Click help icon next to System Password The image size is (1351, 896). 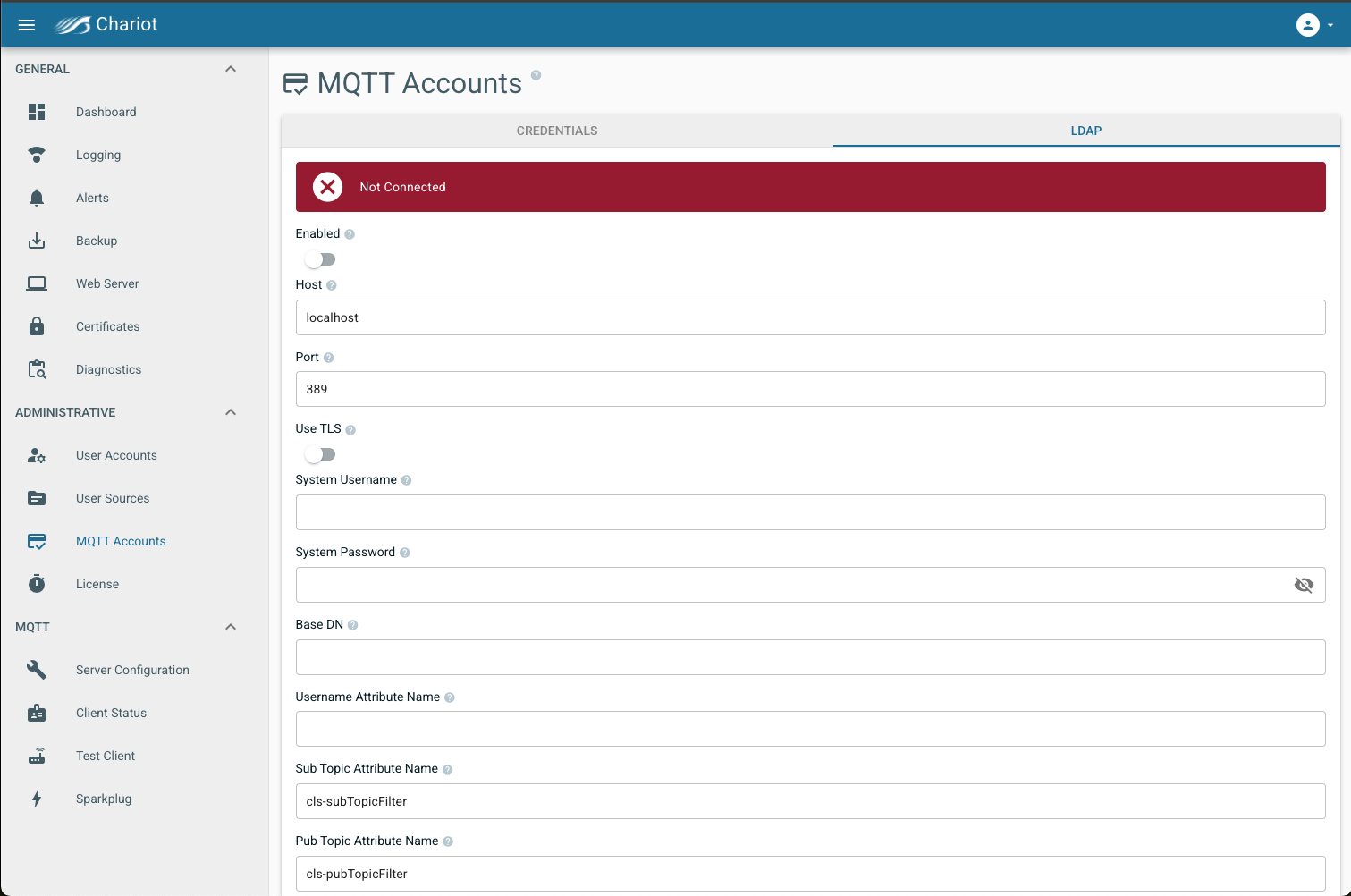pyautogui.click(x=404, y=553)
